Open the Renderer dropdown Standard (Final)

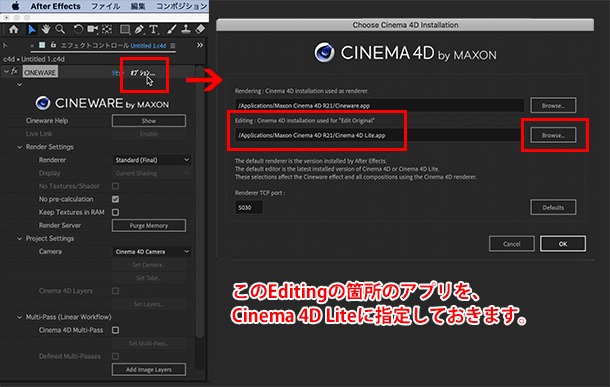[x=151, y=160]
